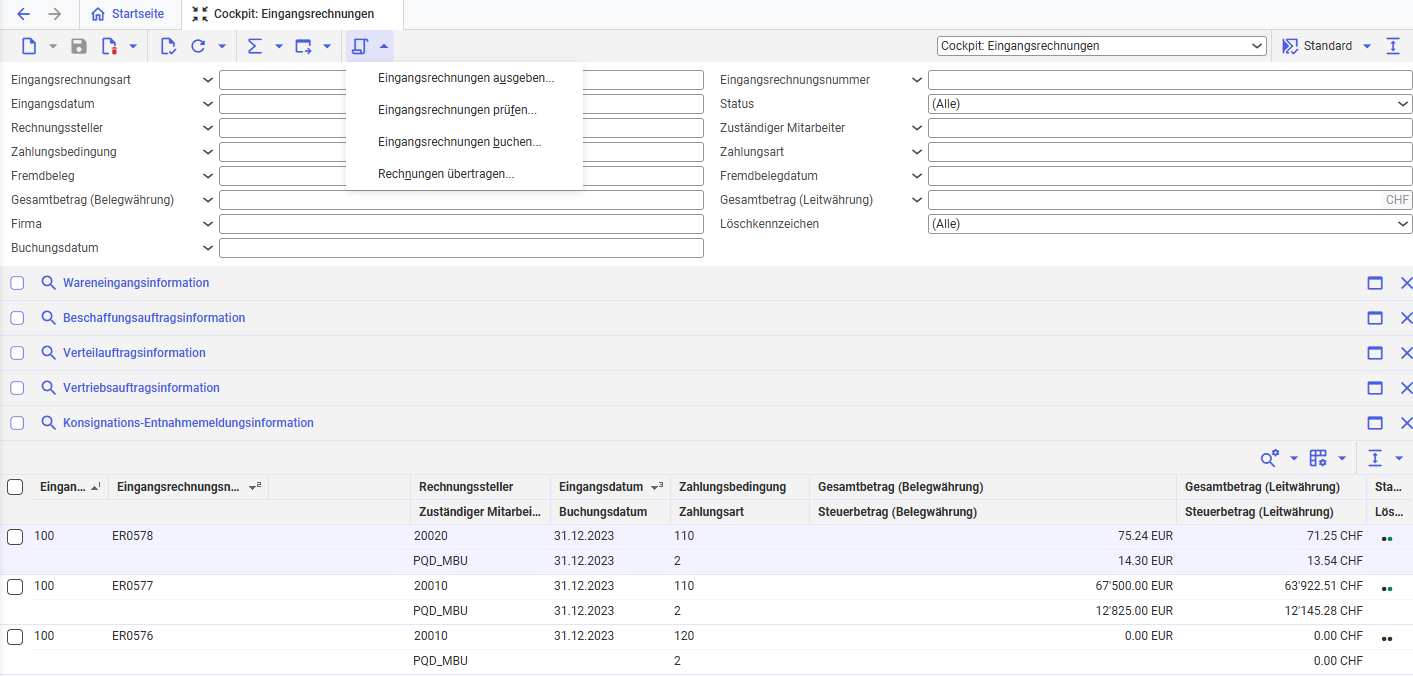
Task: Click the new document icon
Action: (29, 46)
